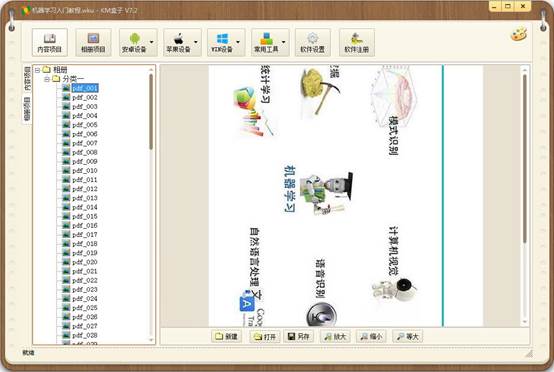Click the preview pane vertical scrollbar
Viewport: 554px width, 372px height.
525,158
